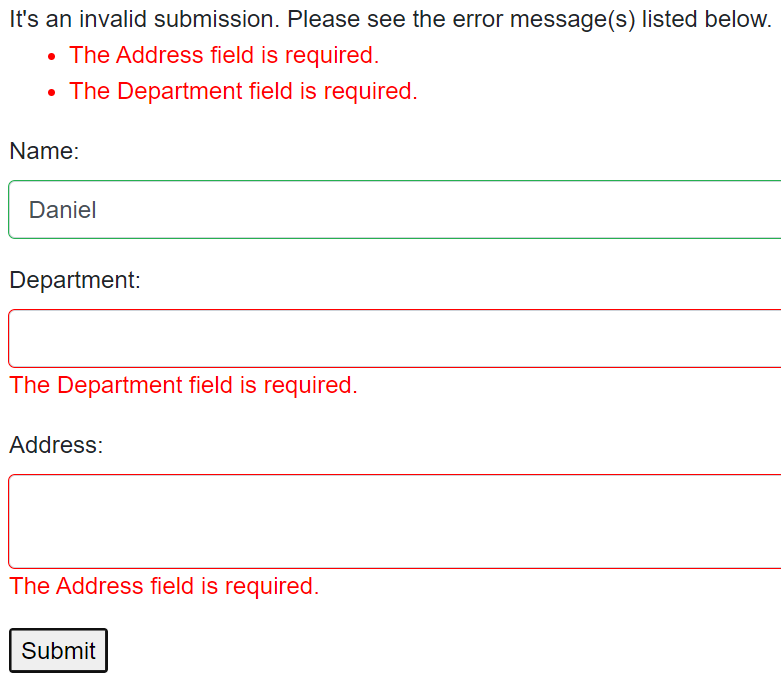The height and width of the screenshot is (690, 781).
Task: Click the bullet dot before the Department error
Action: tap(51, 93)
